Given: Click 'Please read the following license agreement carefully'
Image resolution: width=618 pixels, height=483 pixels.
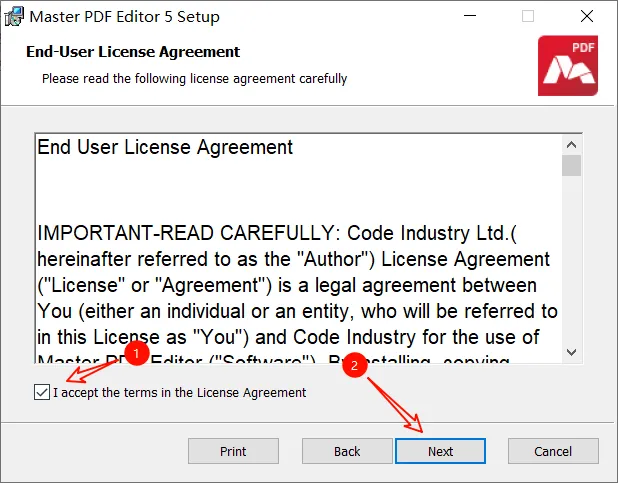Looking at the screenshot, I should pyautogui.click(x=194, y=78).
